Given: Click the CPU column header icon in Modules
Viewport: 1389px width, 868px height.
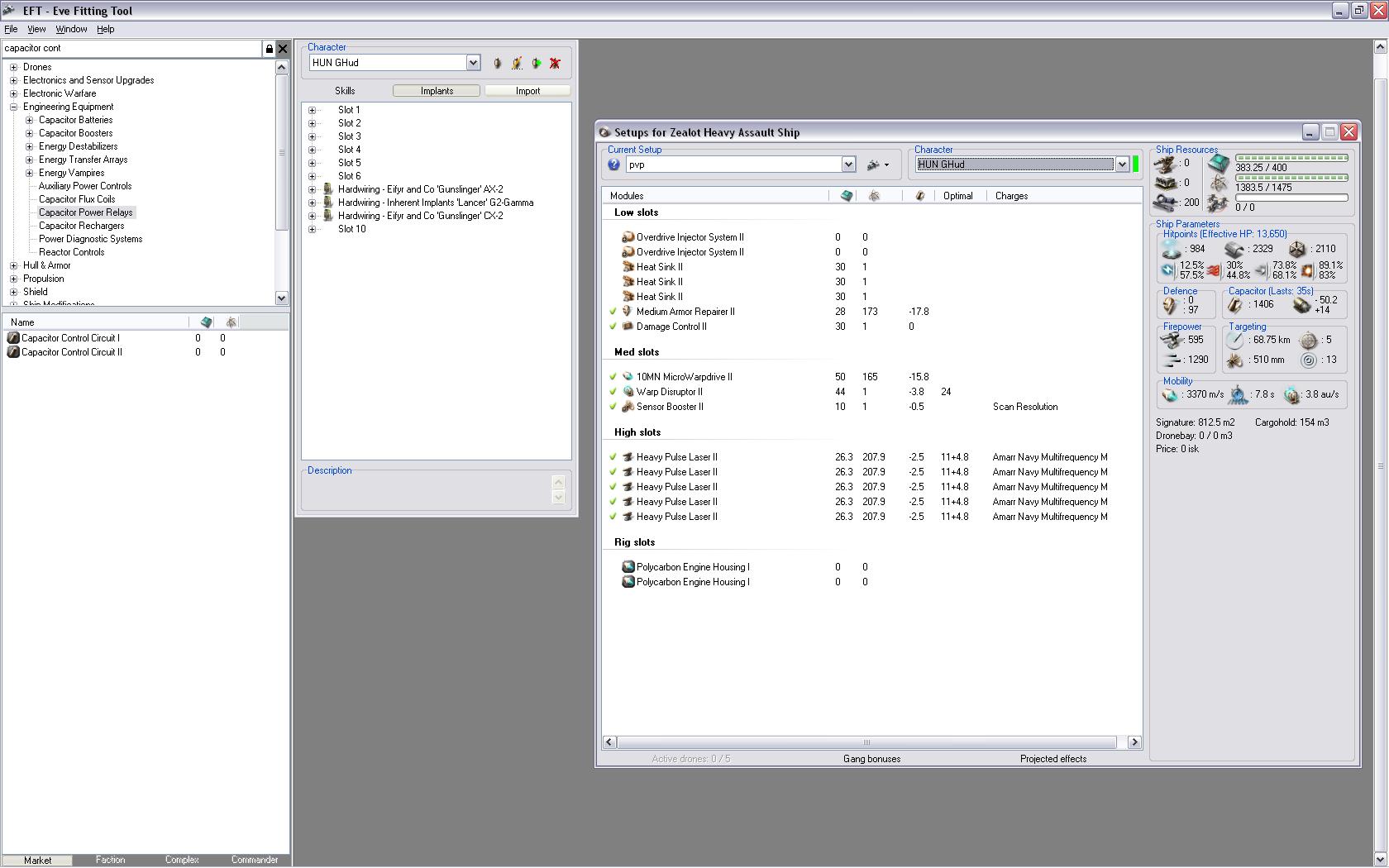Looking at the screenshot, I should tap(847, 196).
